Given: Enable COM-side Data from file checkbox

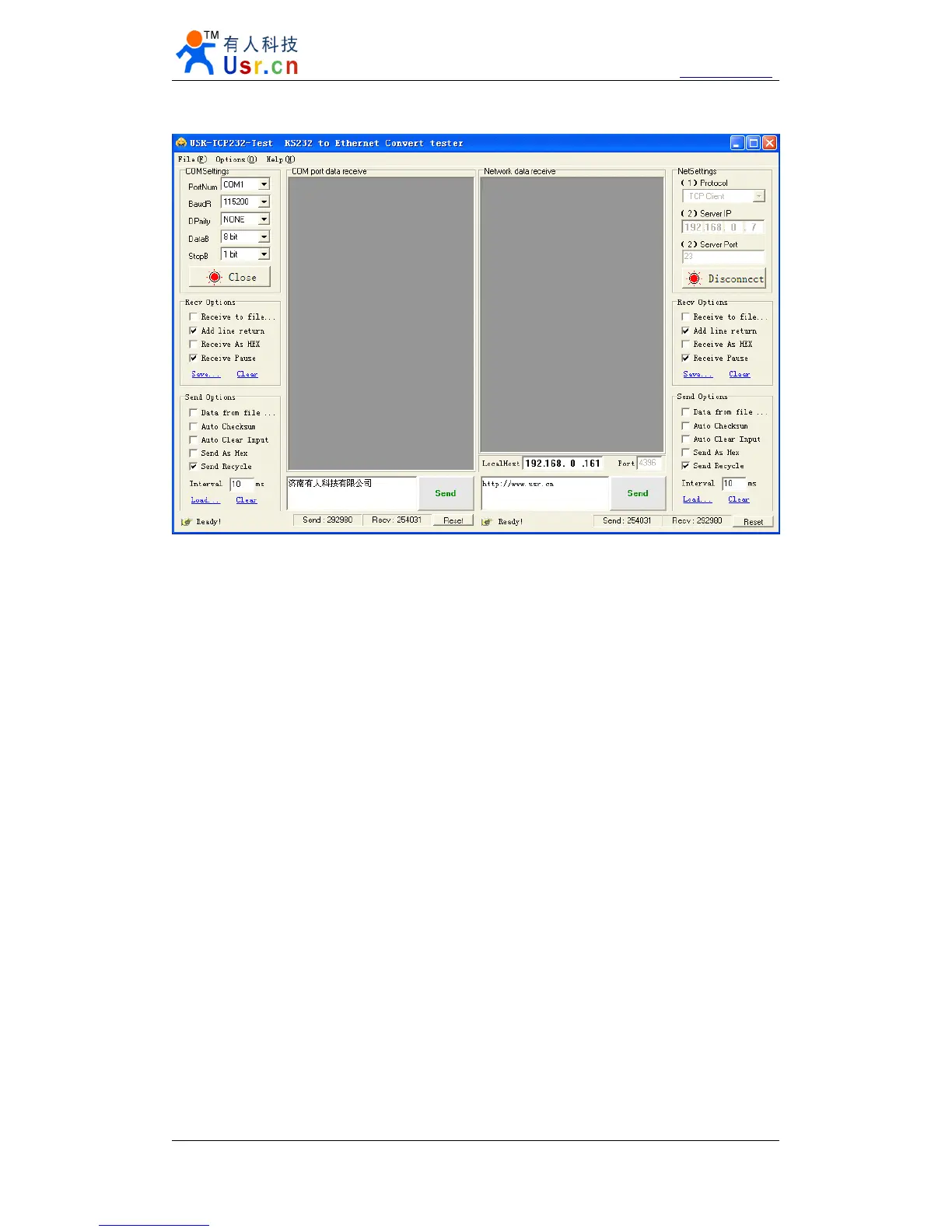Looking at the screenshot, I should tap(193, 413).
